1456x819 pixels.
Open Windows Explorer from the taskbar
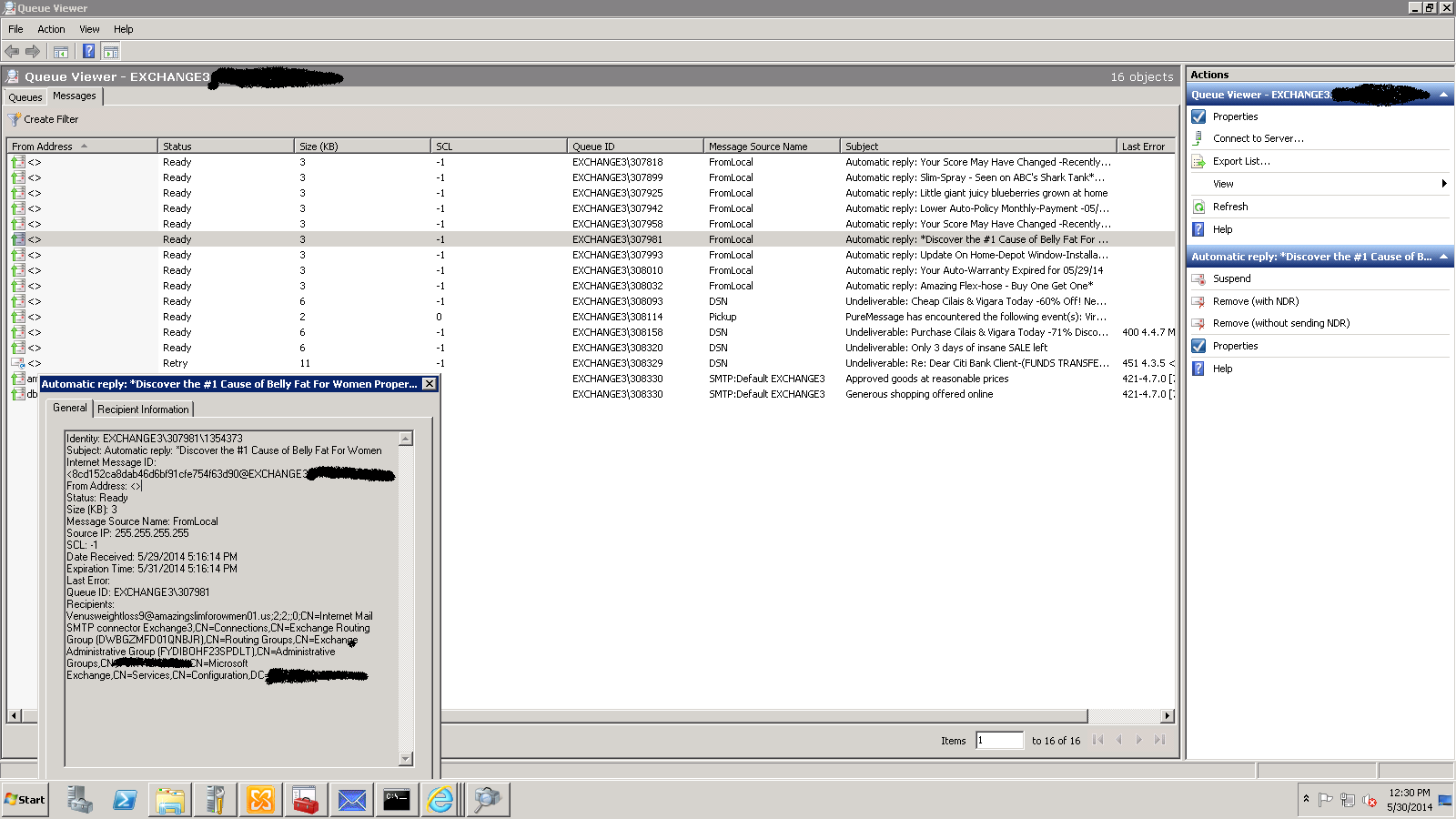(x=170, y=800)
